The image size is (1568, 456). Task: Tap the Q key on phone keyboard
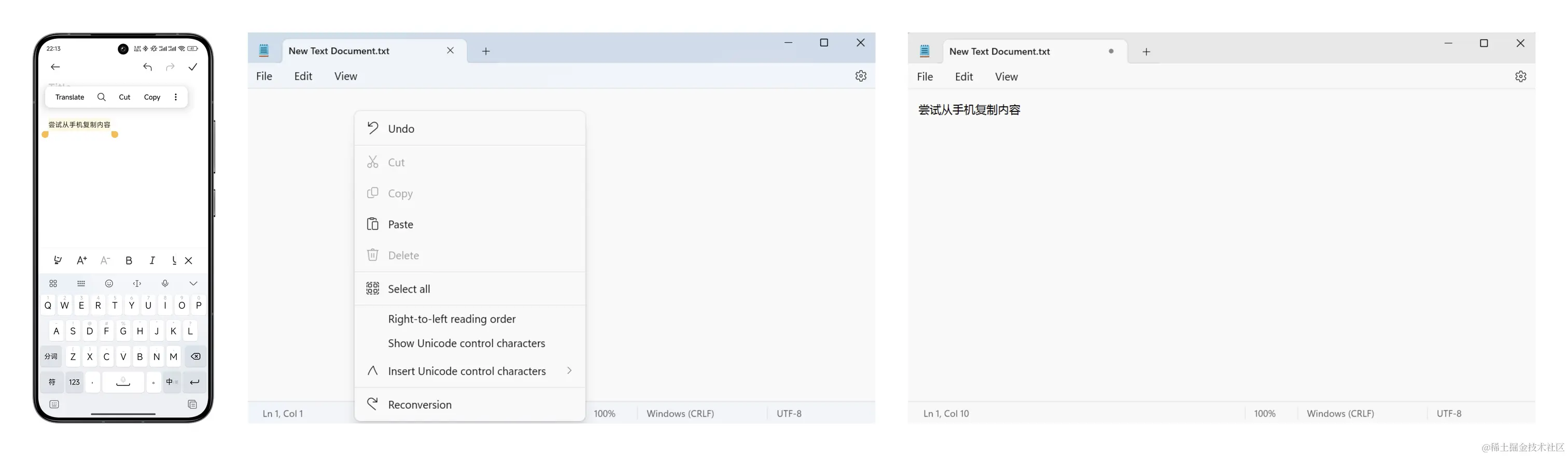[48, 305]
